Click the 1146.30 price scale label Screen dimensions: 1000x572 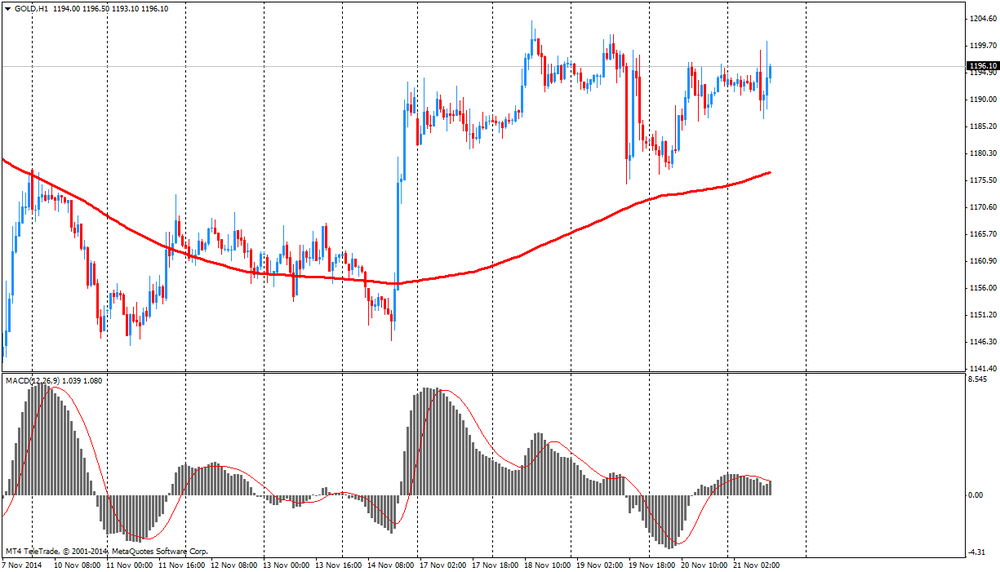pyautogui.click(x=983, y=342)
